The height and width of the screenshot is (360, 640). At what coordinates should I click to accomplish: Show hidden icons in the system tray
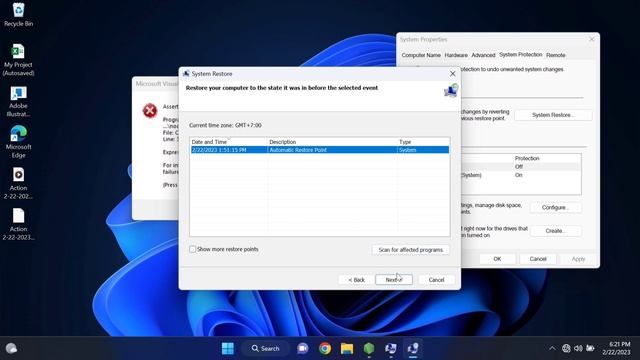[552, 348]
